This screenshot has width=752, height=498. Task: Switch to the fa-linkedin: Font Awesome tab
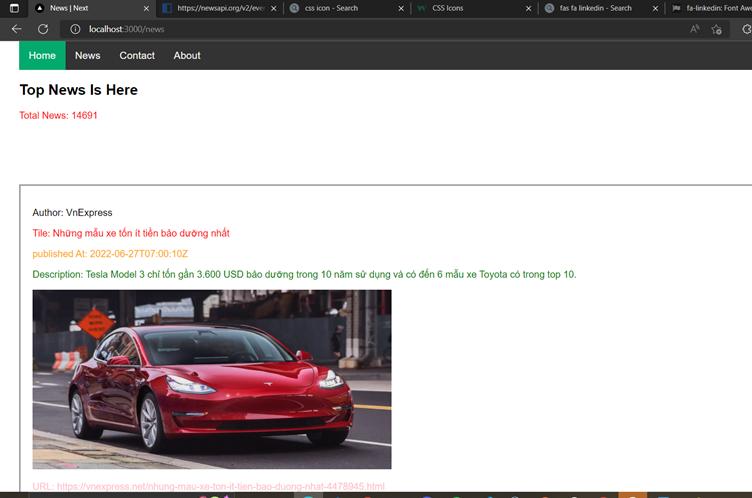(x=710, y=8)
